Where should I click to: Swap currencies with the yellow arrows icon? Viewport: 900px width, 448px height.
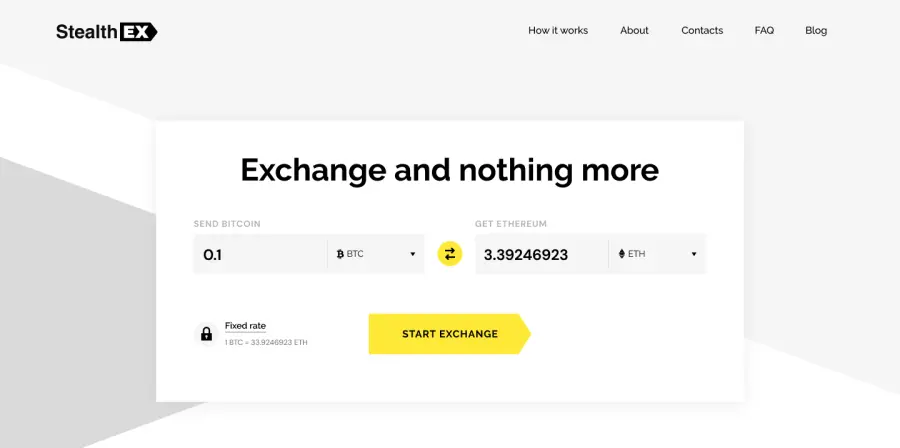coord(449,254)
